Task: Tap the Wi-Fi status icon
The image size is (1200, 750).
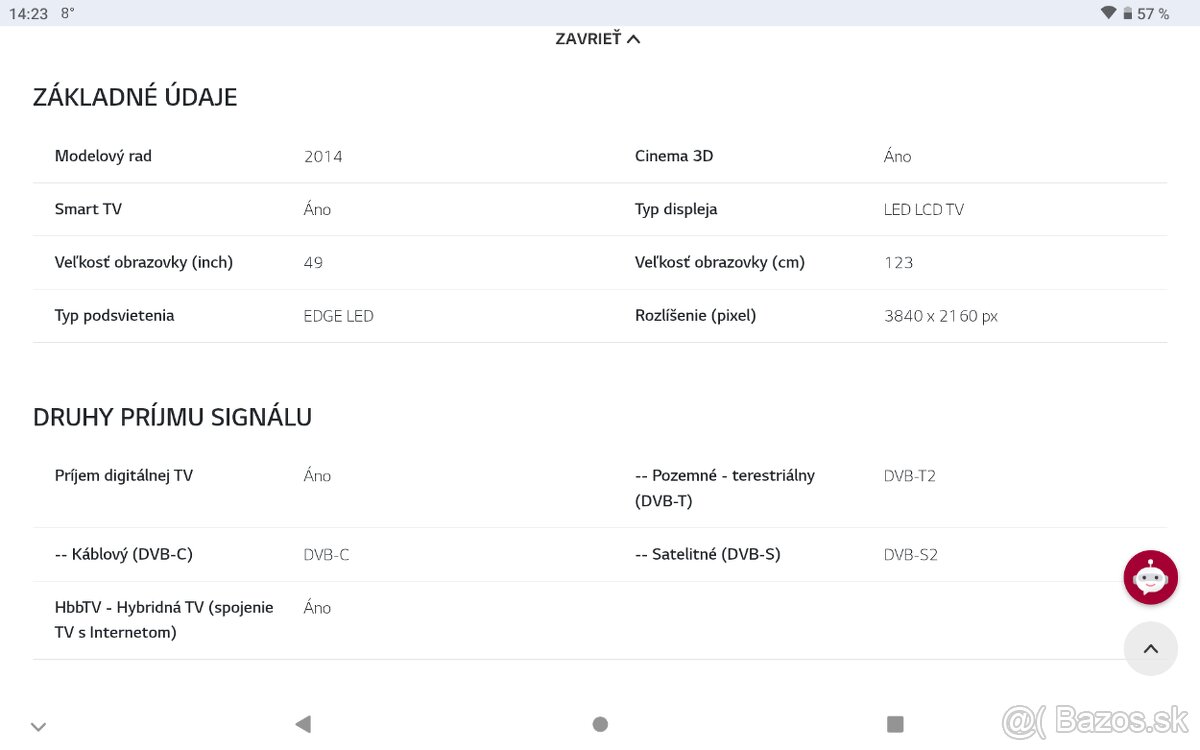Action: (x=1108, y=13)
